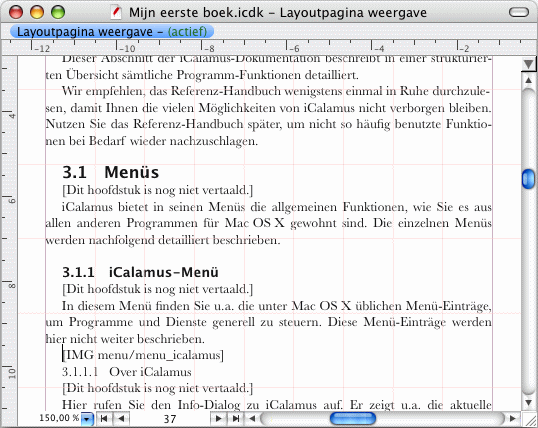Click the text [IMG menu/menu_icalamus]
The image size is (538, 428).
click(x=143, y=355)
